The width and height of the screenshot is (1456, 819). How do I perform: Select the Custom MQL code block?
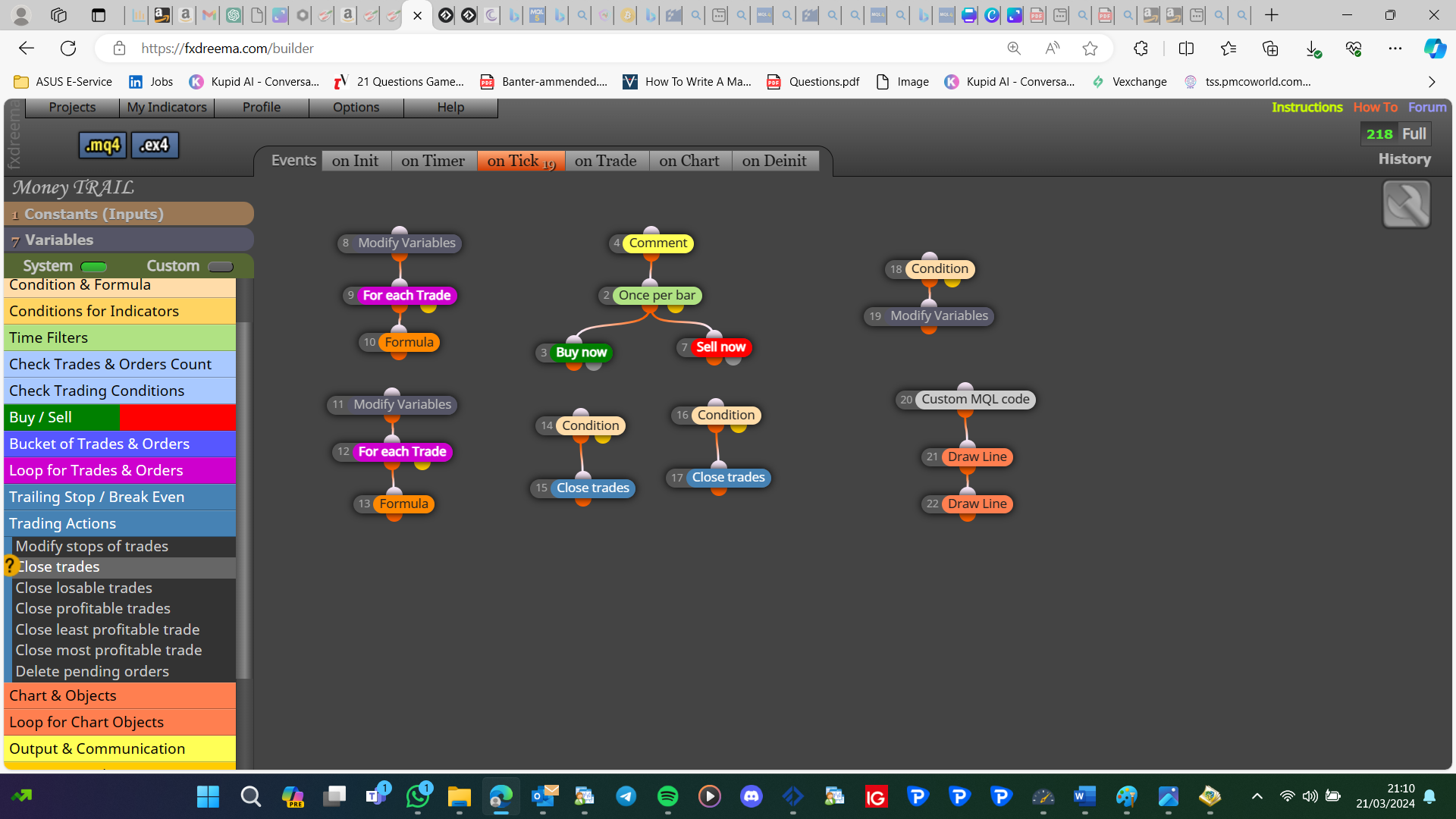coord(975,399)
